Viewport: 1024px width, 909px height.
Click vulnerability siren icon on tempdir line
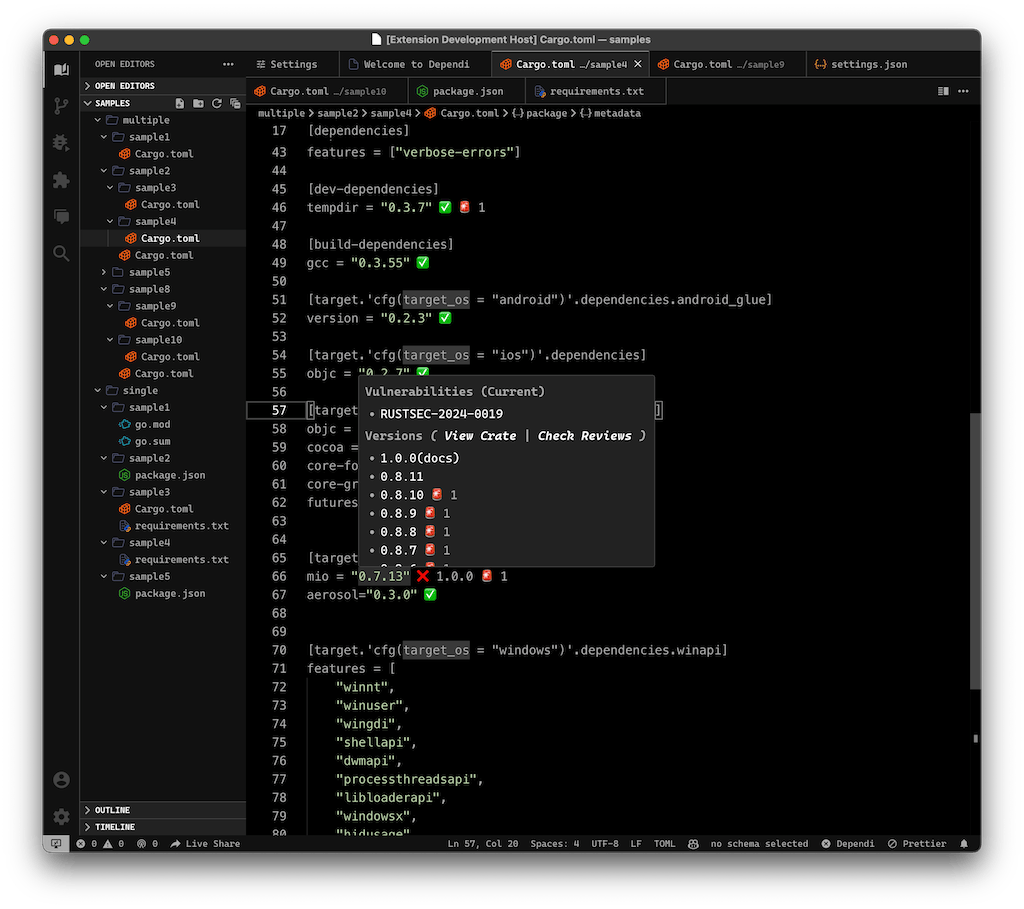pos(464,207)
